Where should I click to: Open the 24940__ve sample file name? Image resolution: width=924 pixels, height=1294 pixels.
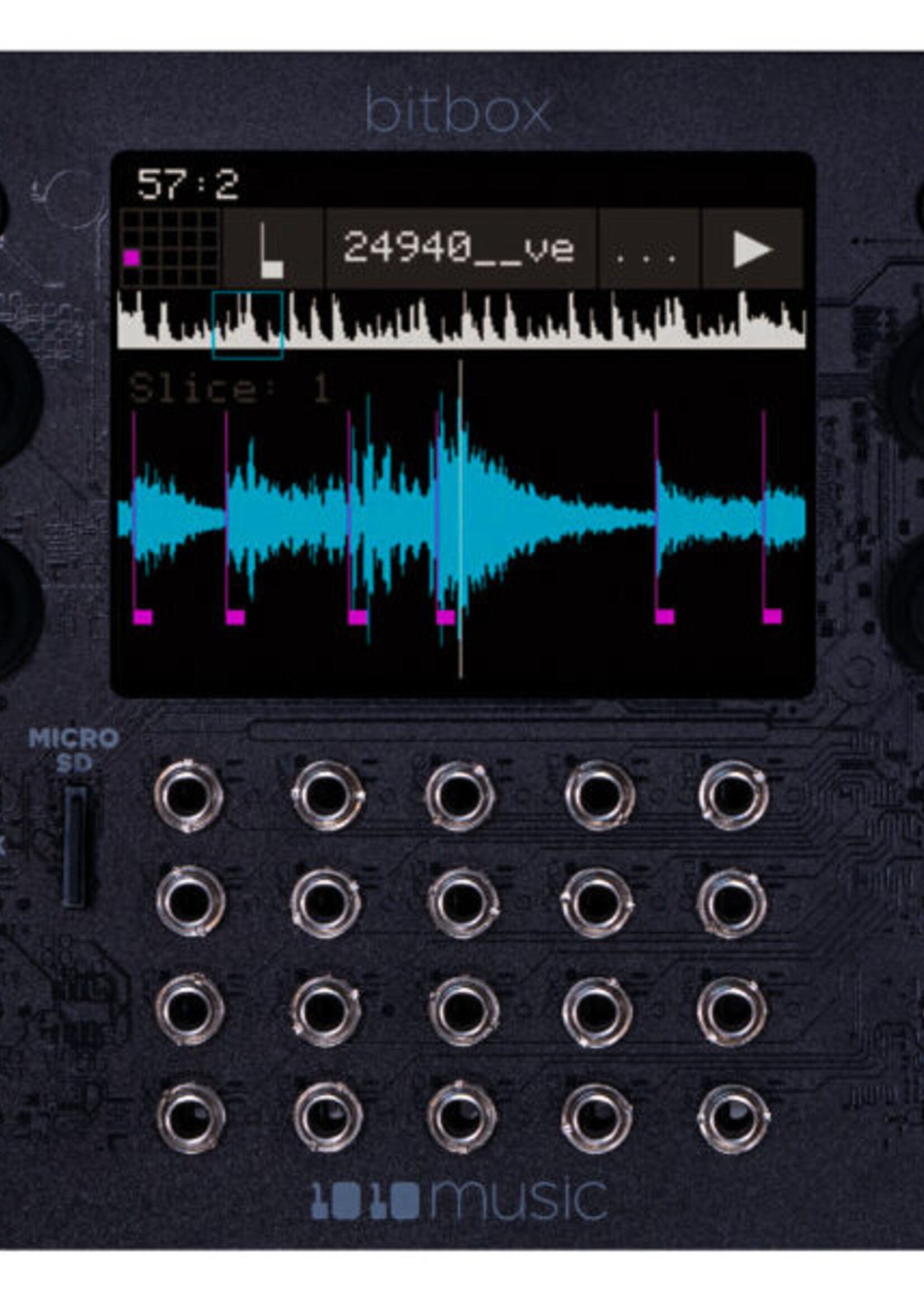tap(460, 248)
